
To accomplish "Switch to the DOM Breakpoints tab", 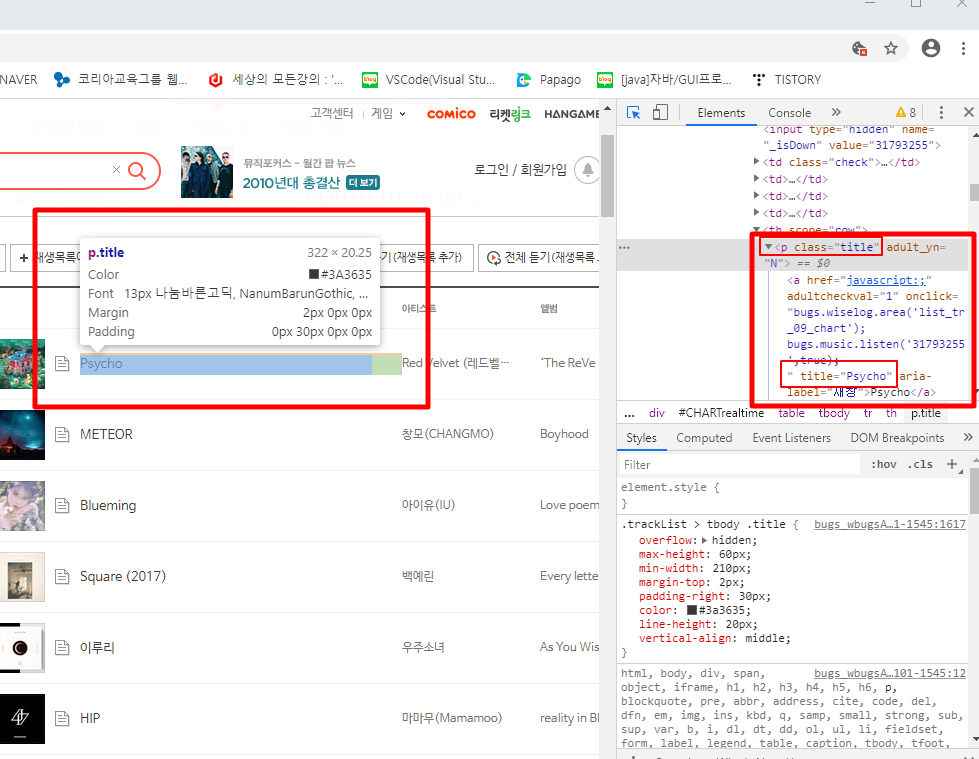I will [x=897, y=438].
